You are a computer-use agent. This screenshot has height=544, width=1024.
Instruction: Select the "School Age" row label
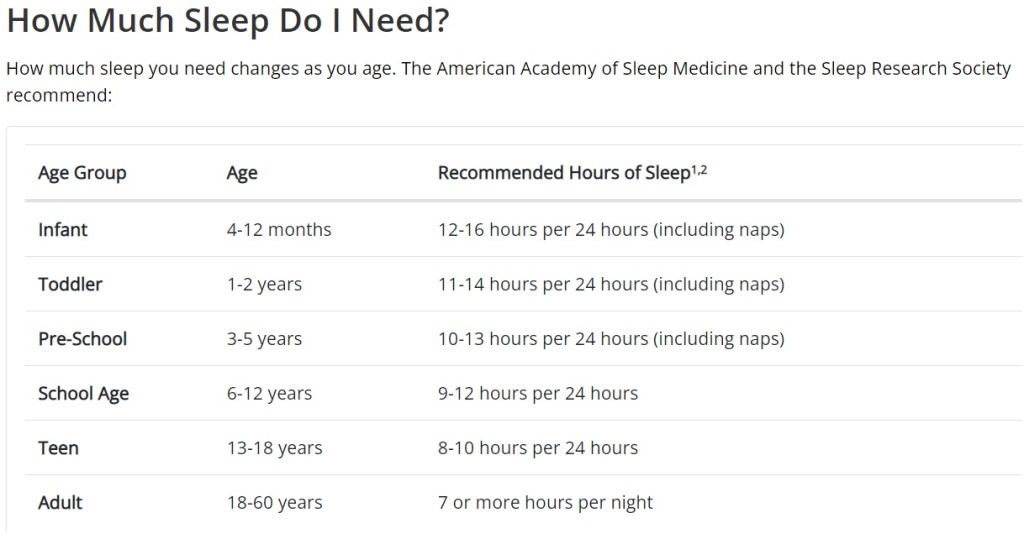click(x=83, y=394)
